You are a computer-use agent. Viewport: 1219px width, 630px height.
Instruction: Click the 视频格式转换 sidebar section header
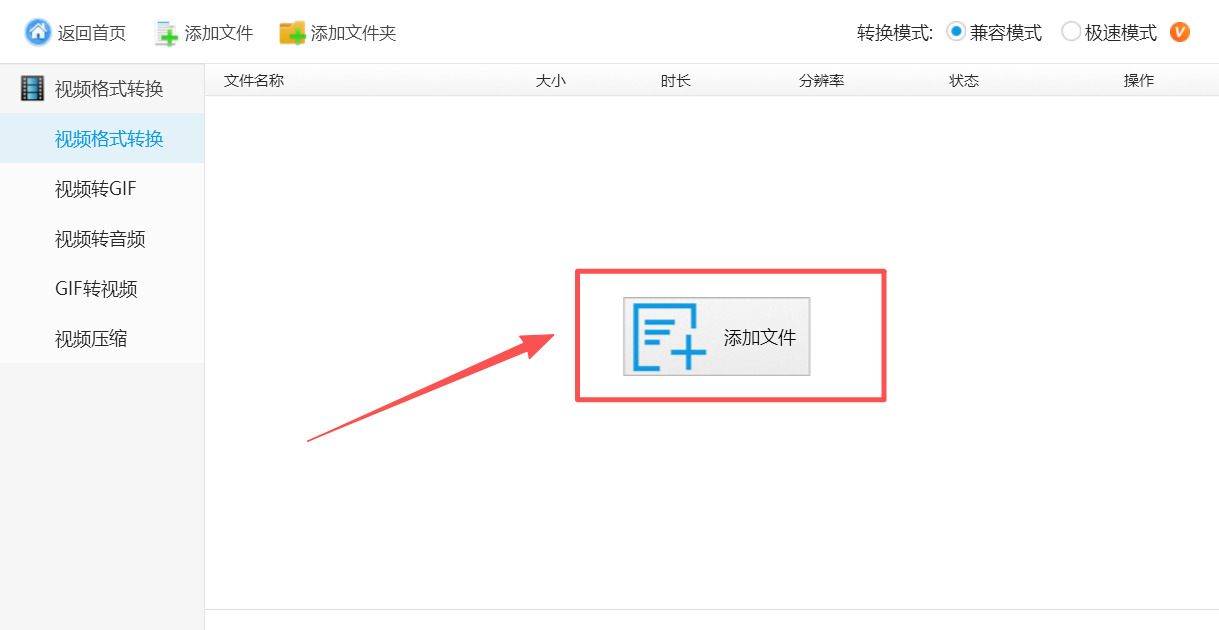pos(102,89)
